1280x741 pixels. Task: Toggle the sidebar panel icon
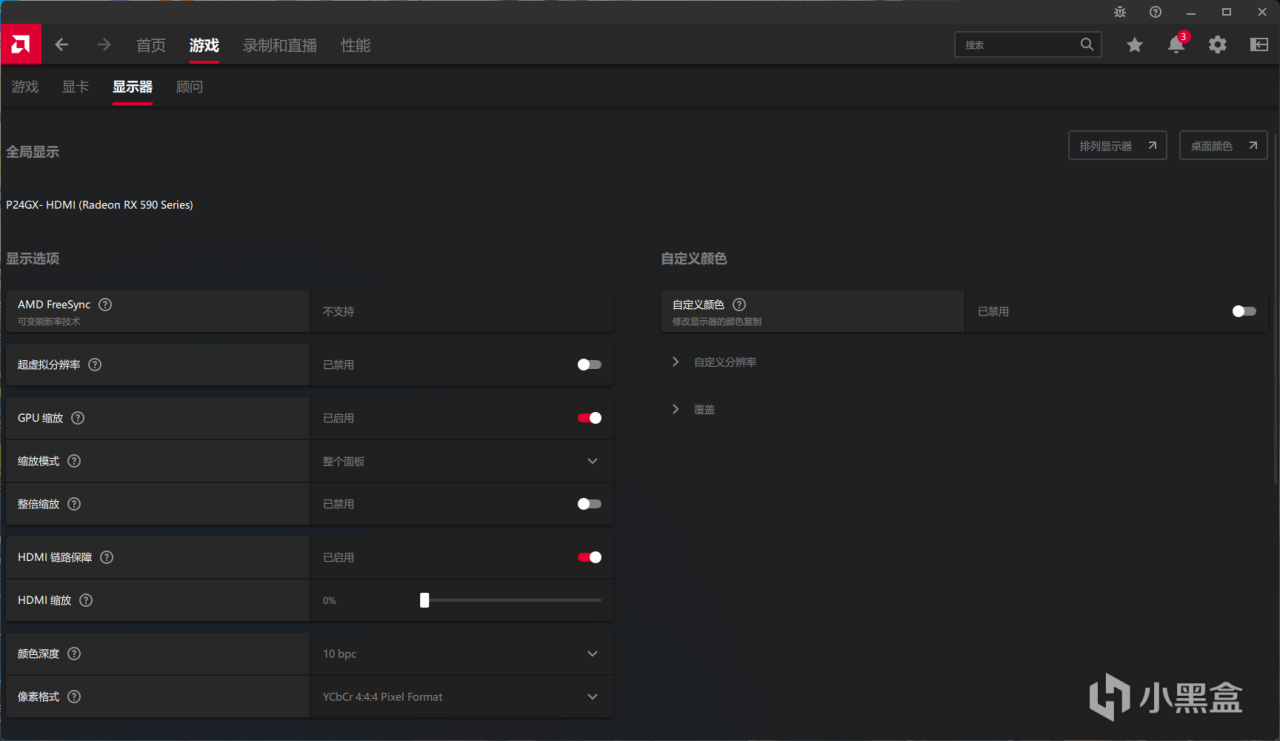pos(1259,45)
